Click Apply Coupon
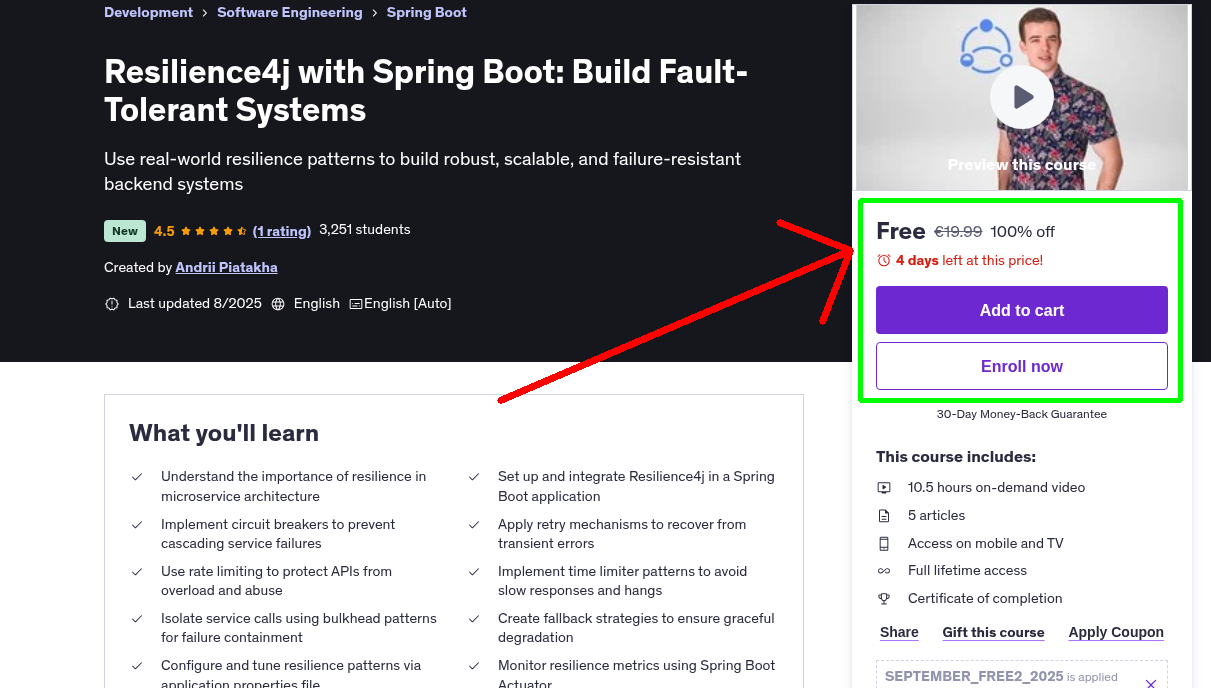This screenshot has width=1211, height=688. point(1116,632)
